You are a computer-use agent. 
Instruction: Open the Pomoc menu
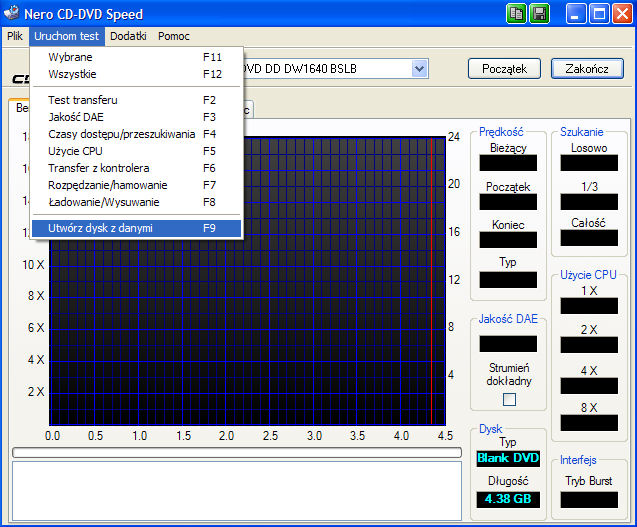[173, 36]
